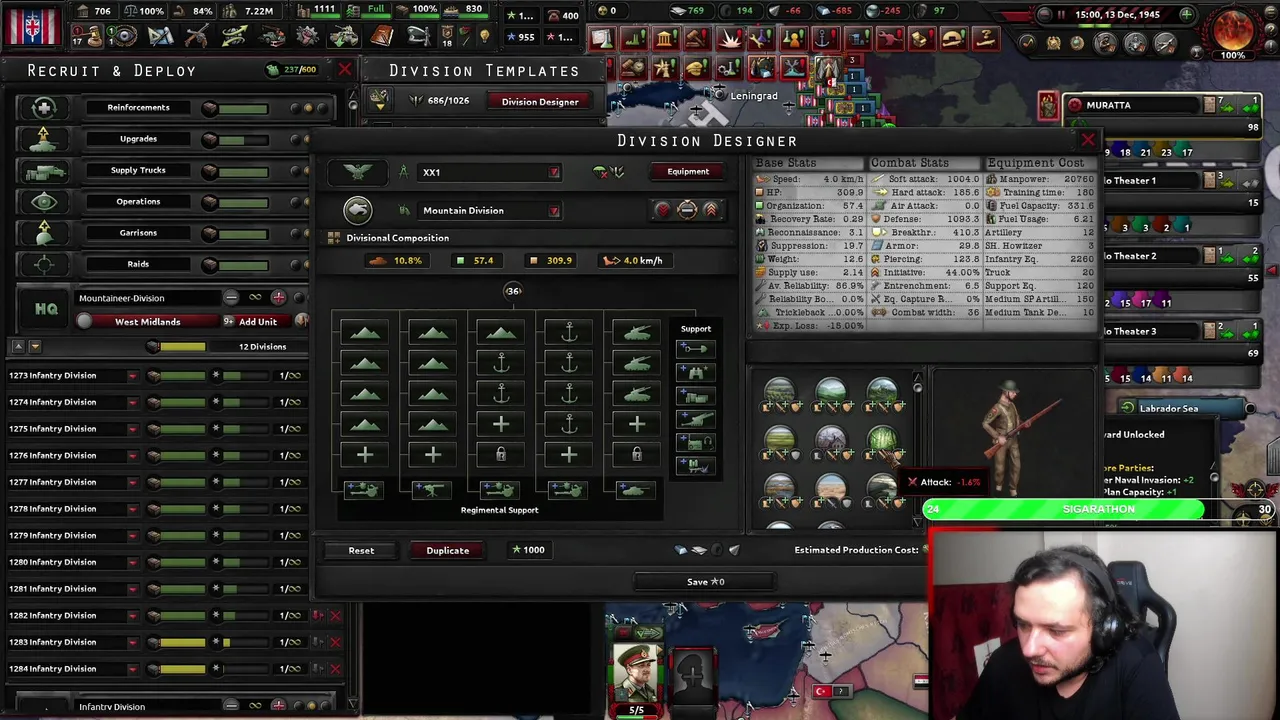Expand the 1277 Infantry Division row arrow
Image resolution: width=1280 pixels, height=720 pixels.
(132, 483)
